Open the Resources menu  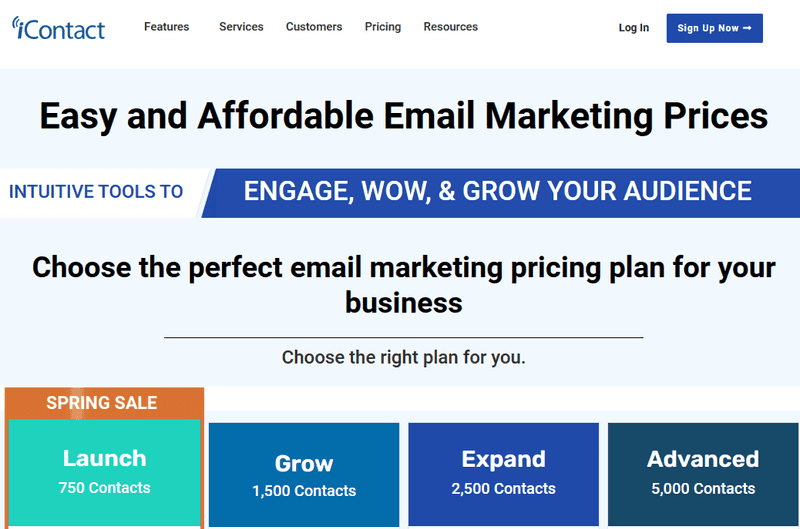[451, 27]
